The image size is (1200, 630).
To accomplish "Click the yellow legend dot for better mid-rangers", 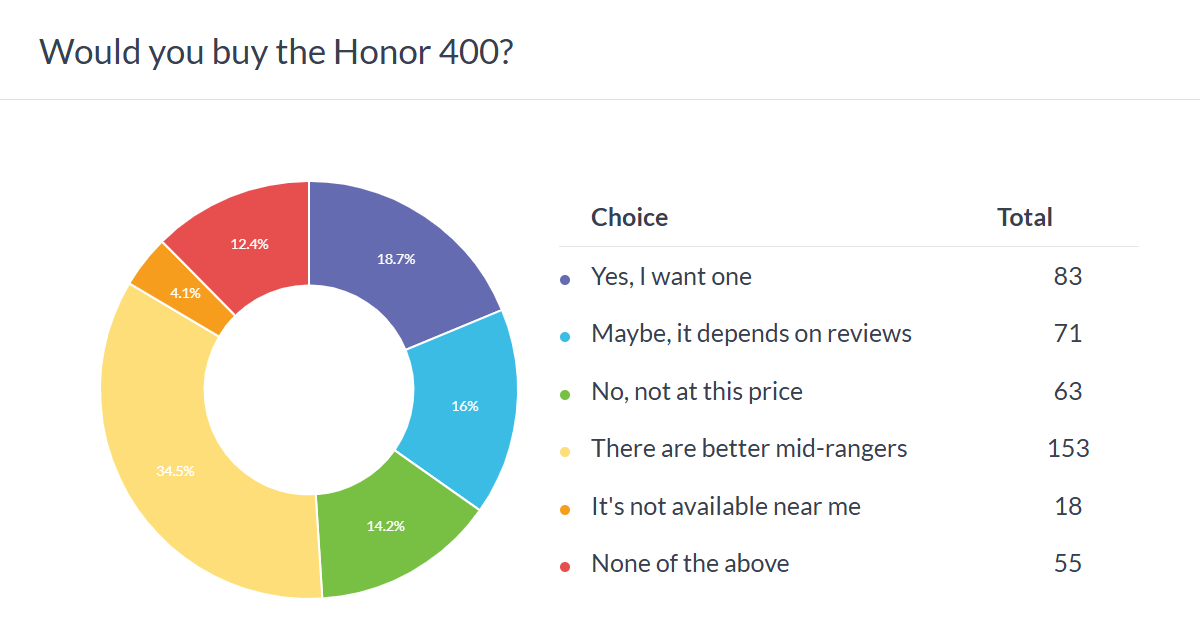I will coord(565,452).
